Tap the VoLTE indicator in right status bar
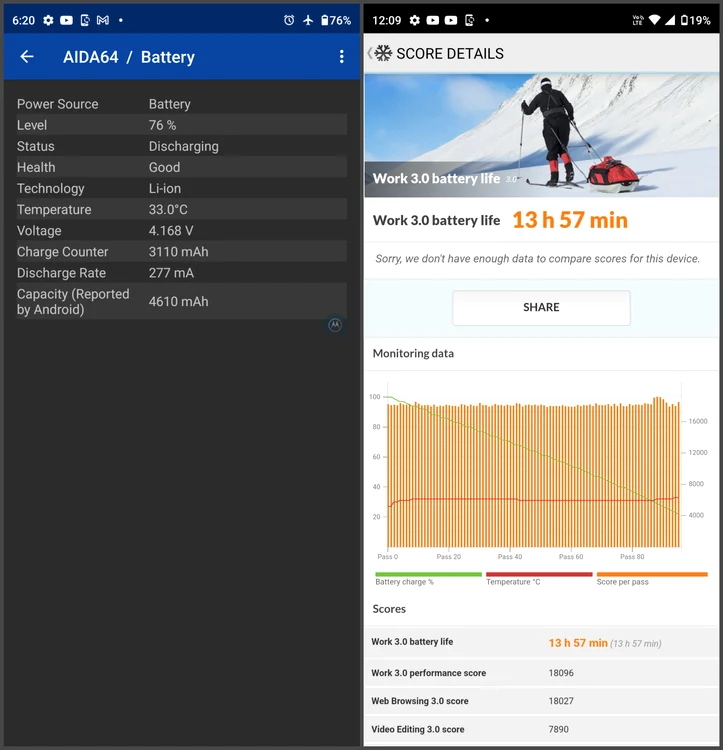This screenshot has width=723, height=750. tap(637, 20)
